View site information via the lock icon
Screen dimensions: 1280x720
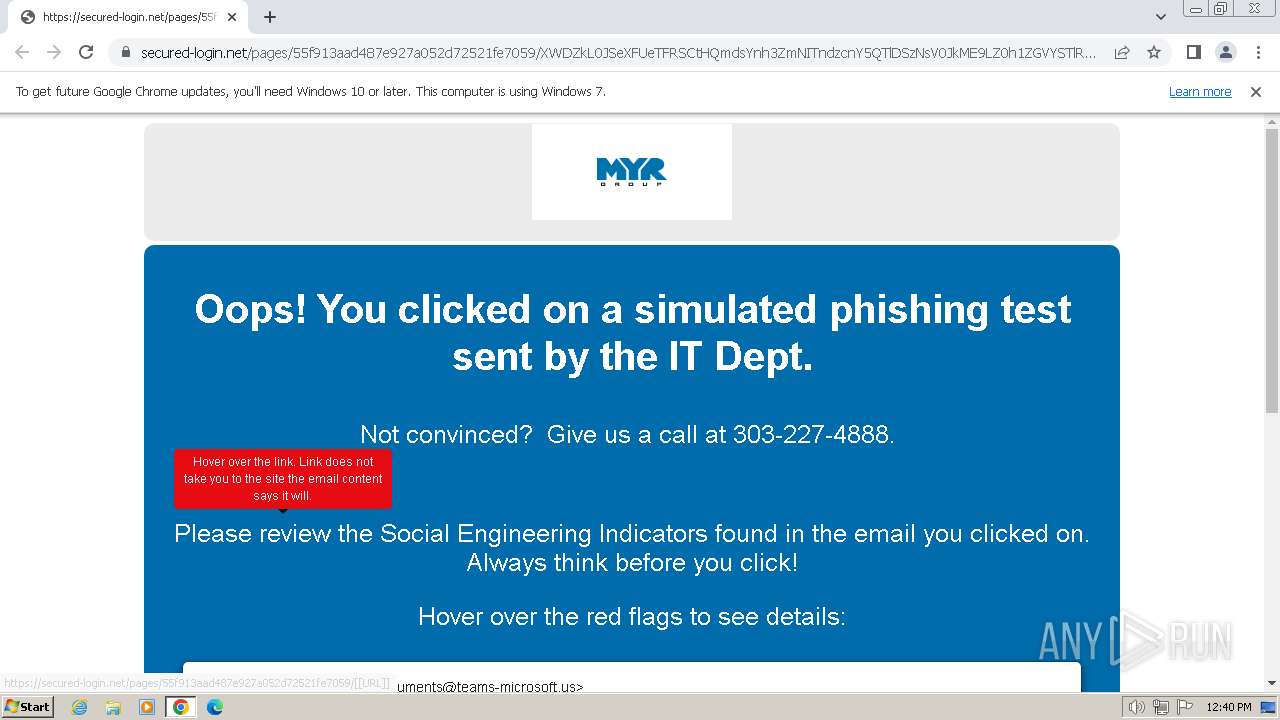[x=125, y=52]
